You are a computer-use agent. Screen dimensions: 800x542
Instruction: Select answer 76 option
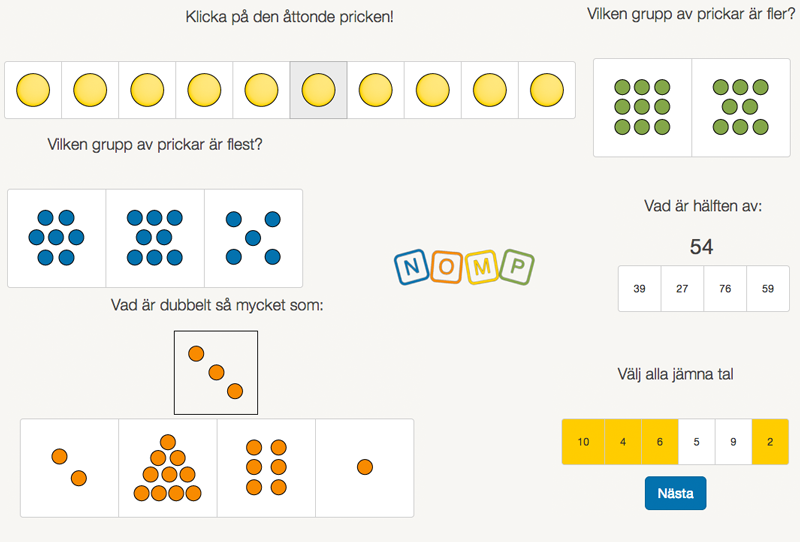[x=725, y=289]
